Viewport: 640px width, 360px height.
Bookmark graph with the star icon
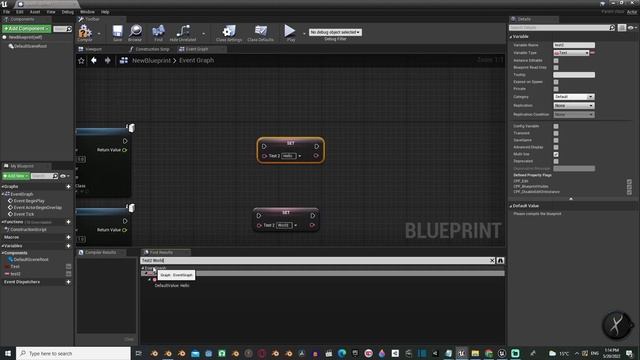(81, 60)
